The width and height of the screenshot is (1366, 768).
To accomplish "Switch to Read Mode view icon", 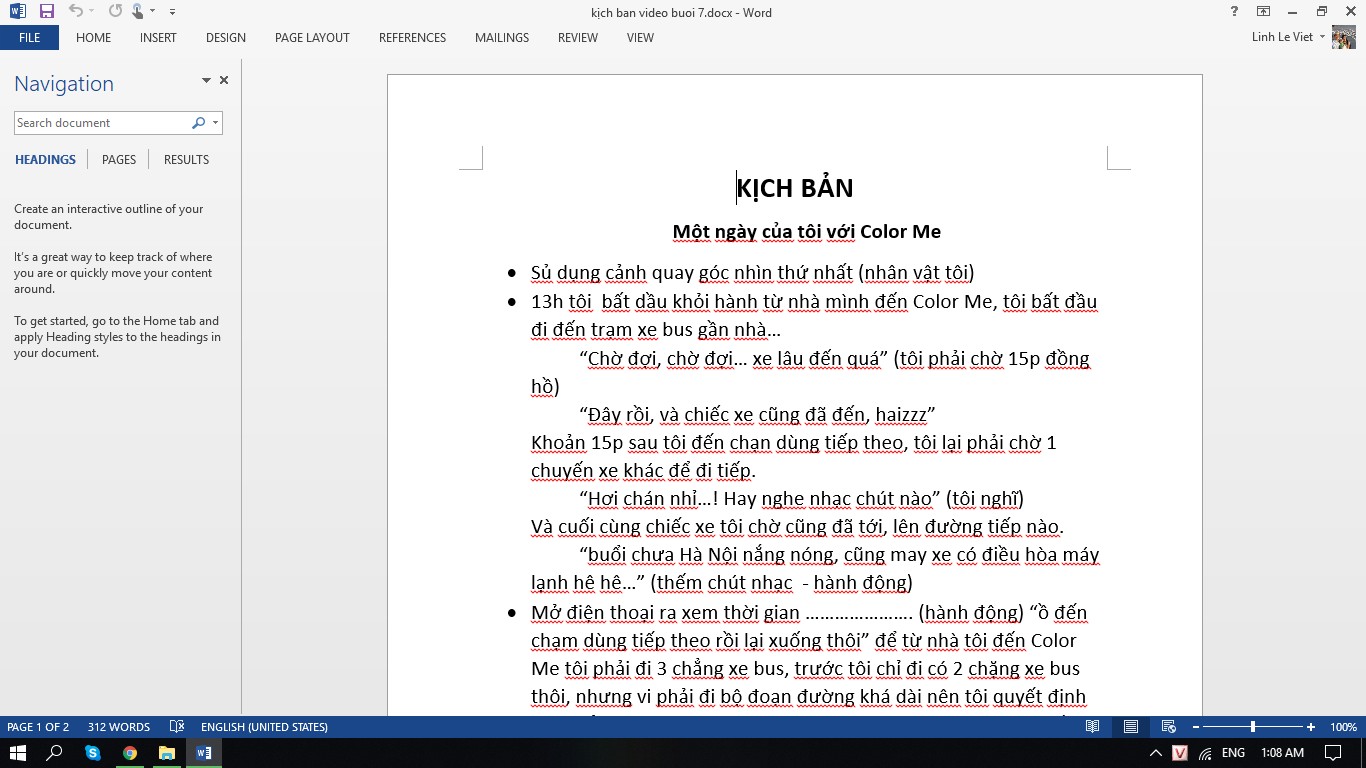I will click(x=1093, y=727).
